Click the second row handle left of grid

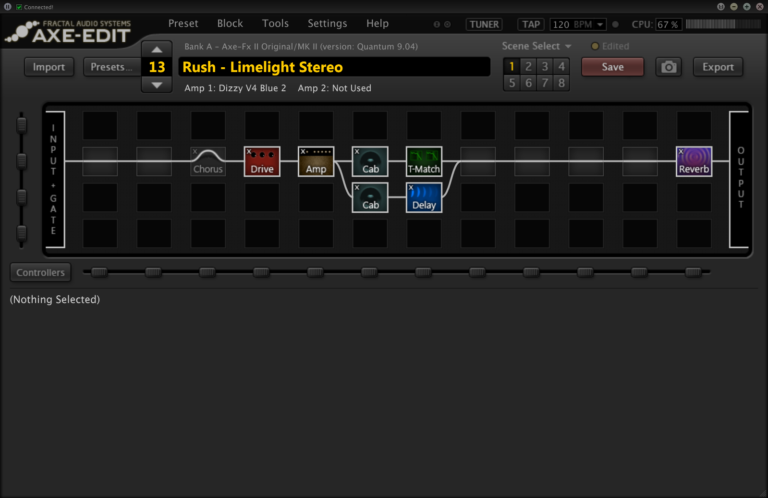tap(22, 161)
